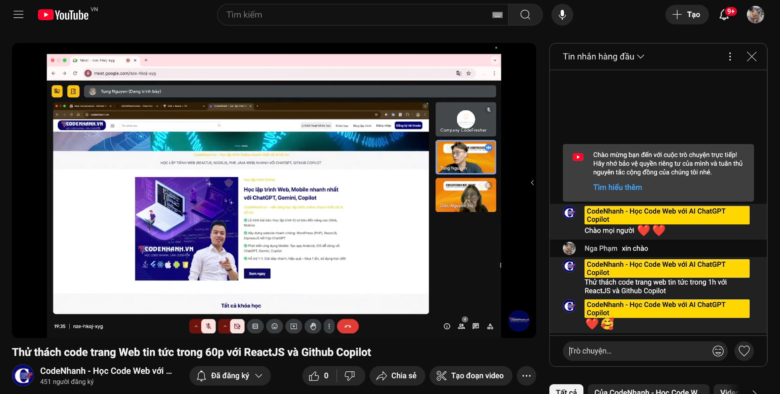The image size is (780, 394).
Task: Click the Tạo đoạn video clip button
Action: [471, 376]
